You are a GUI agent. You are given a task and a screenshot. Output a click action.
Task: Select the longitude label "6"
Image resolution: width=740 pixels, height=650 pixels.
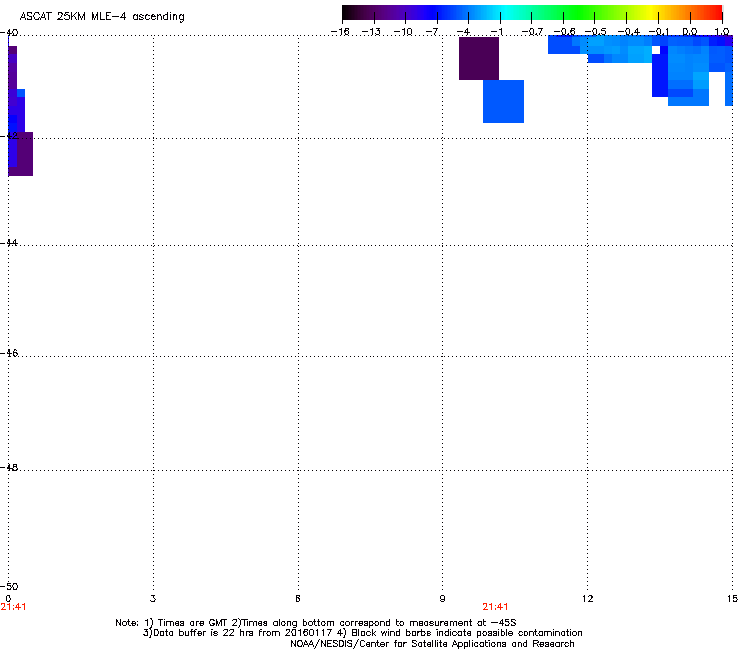click(298, 599)
